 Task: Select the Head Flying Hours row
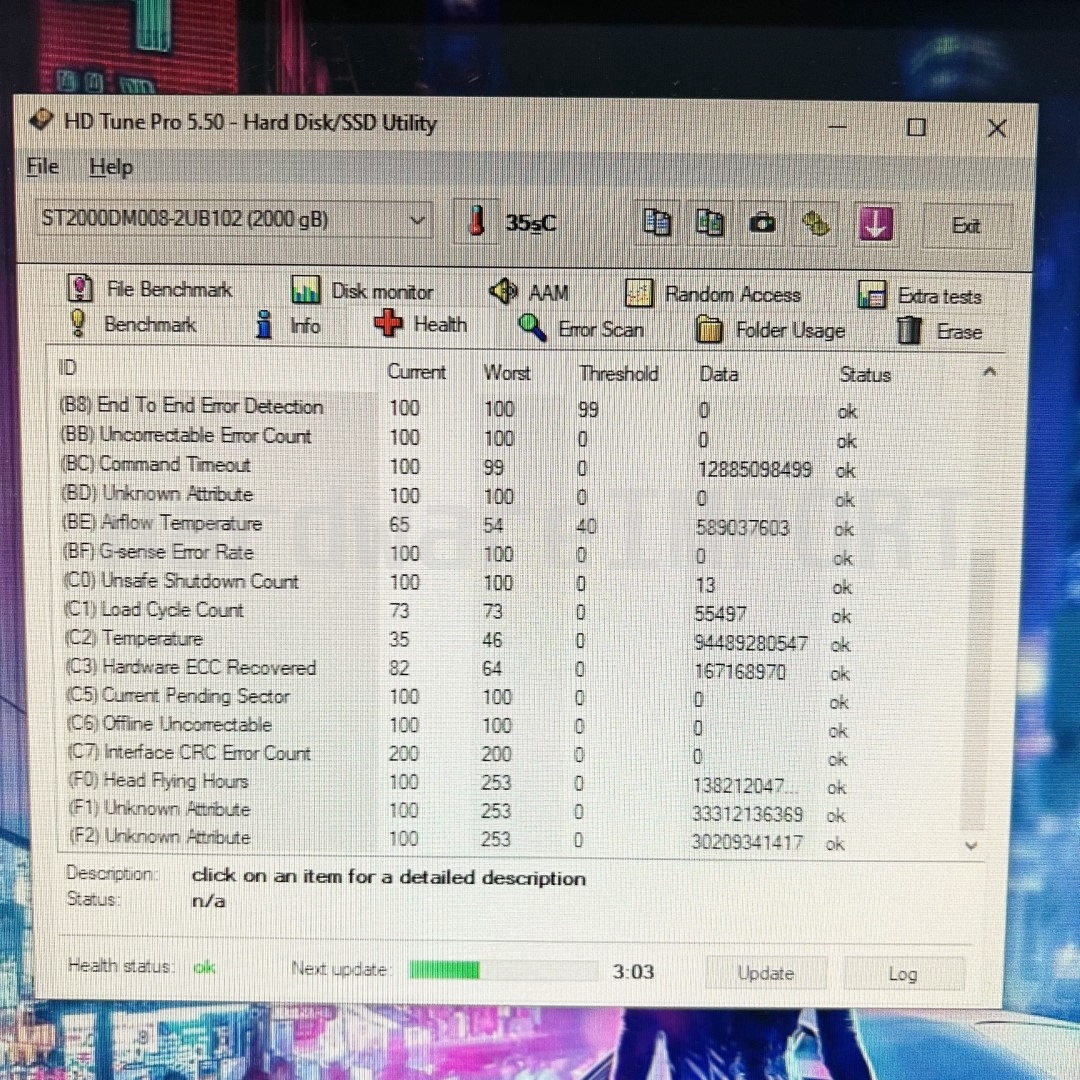pos(457,783)
